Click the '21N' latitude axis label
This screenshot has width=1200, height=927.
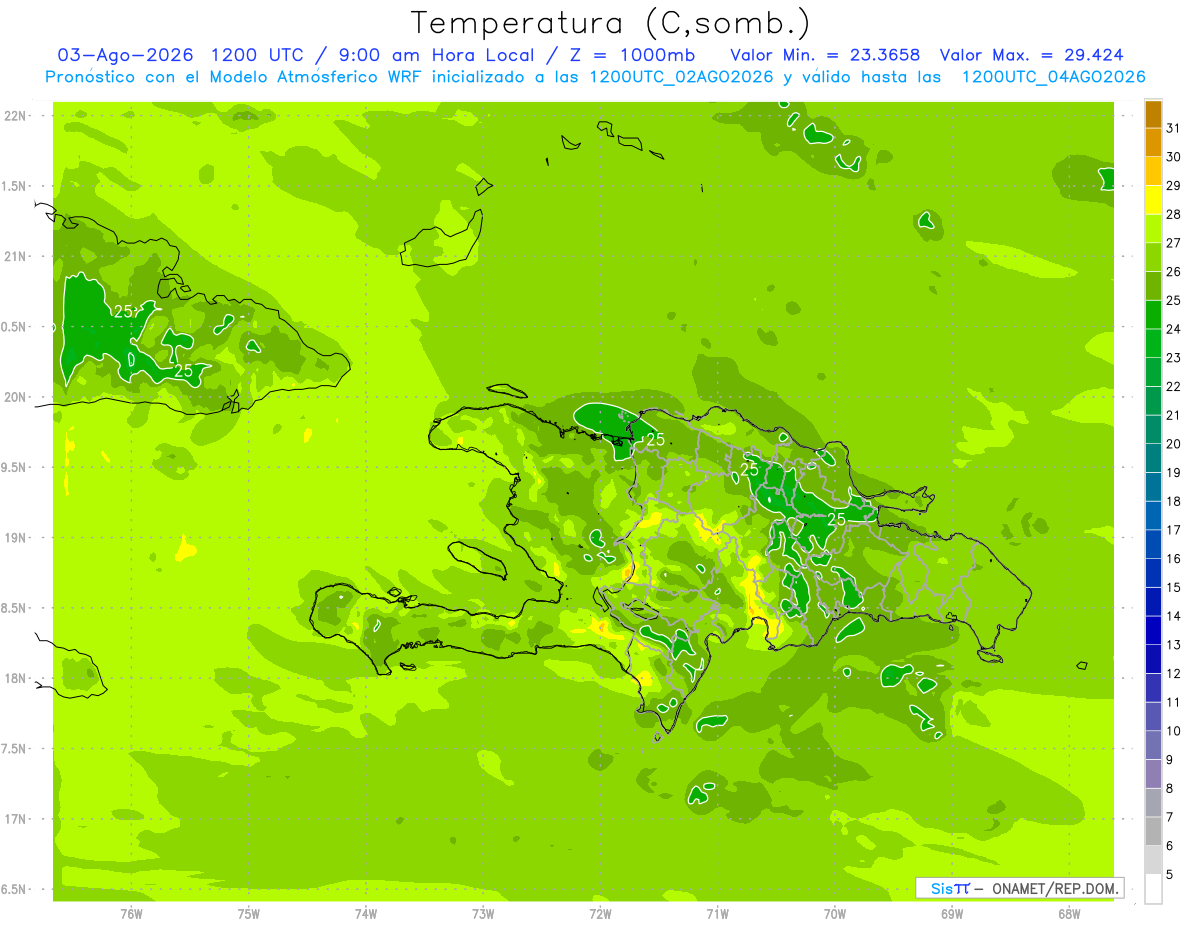[15, 257]
